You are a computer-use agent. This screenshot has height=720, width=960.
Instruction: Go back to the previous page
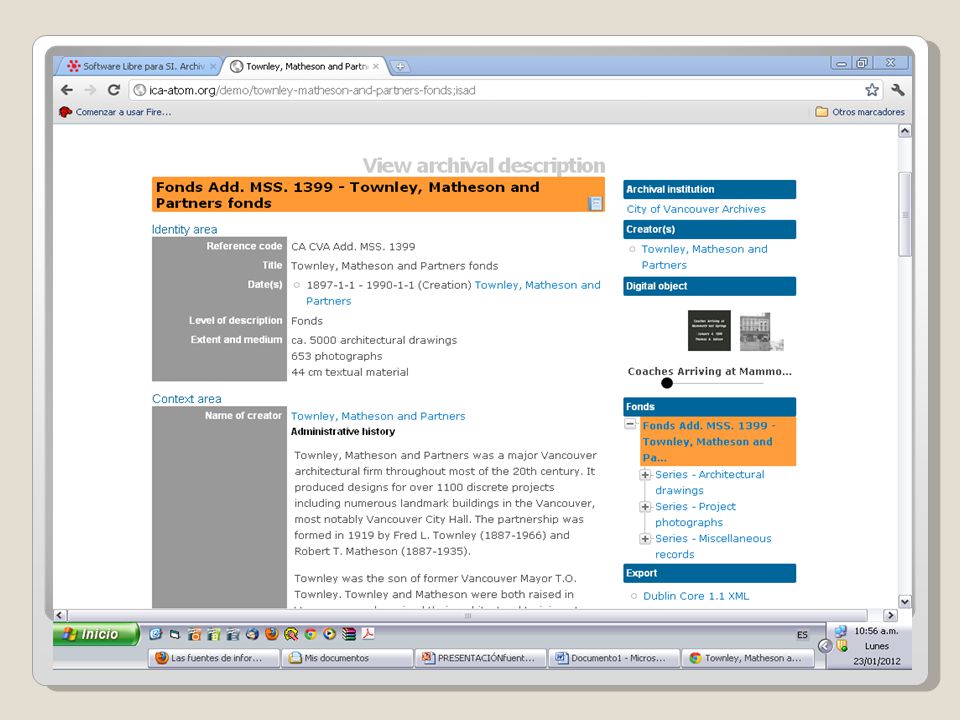pos(67,90)
